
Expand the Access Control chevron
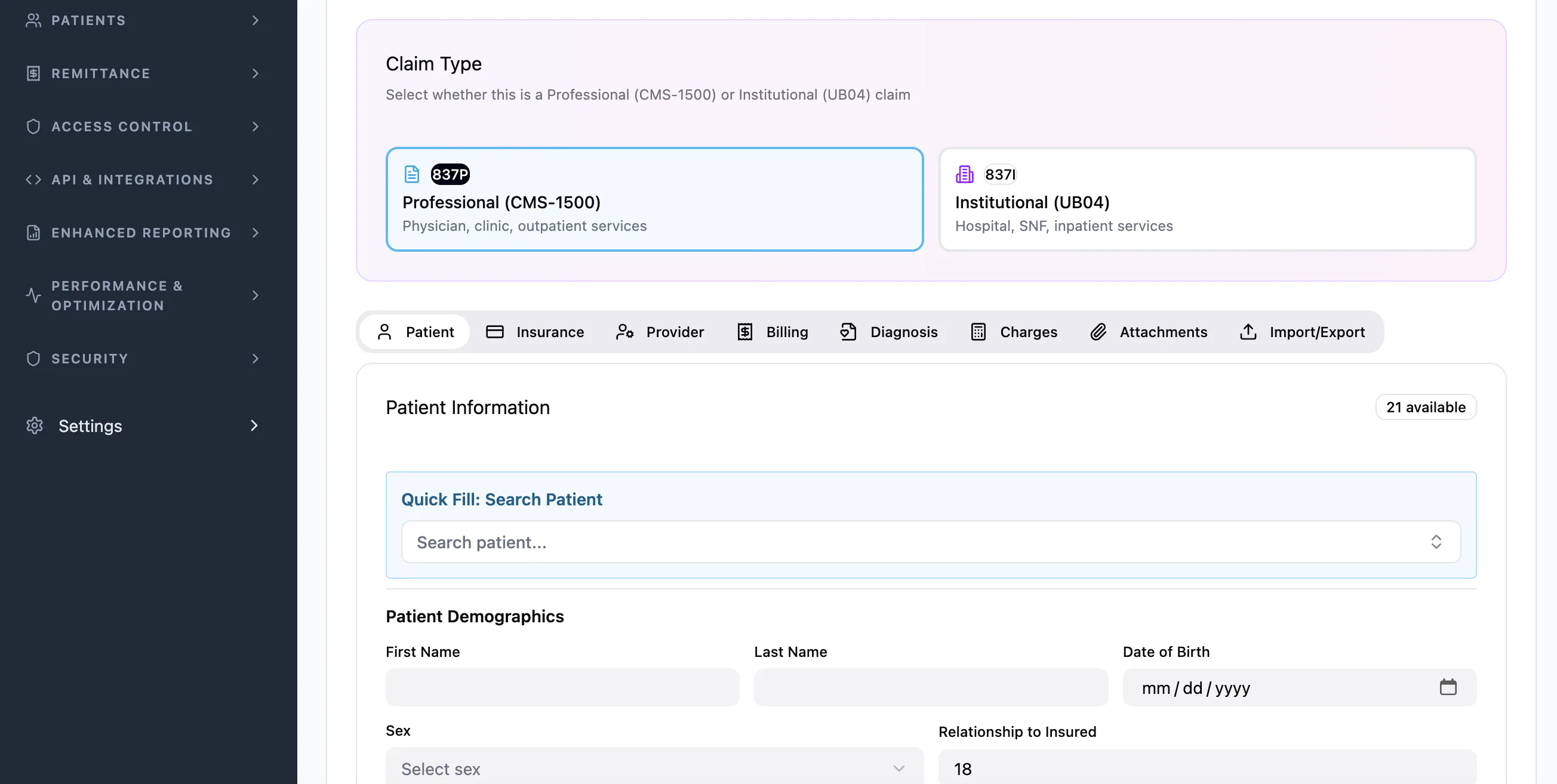click(255, 127)
